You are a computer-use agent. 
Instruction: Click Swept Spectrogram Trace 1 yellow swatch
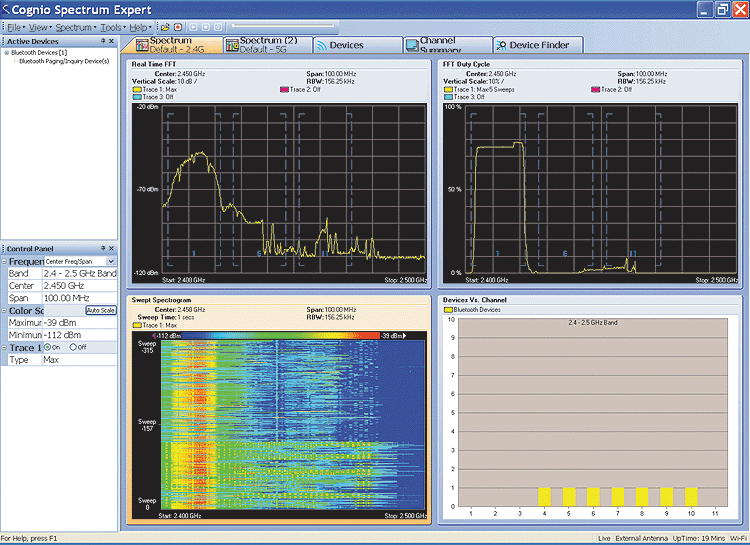[x=137, y=325]
